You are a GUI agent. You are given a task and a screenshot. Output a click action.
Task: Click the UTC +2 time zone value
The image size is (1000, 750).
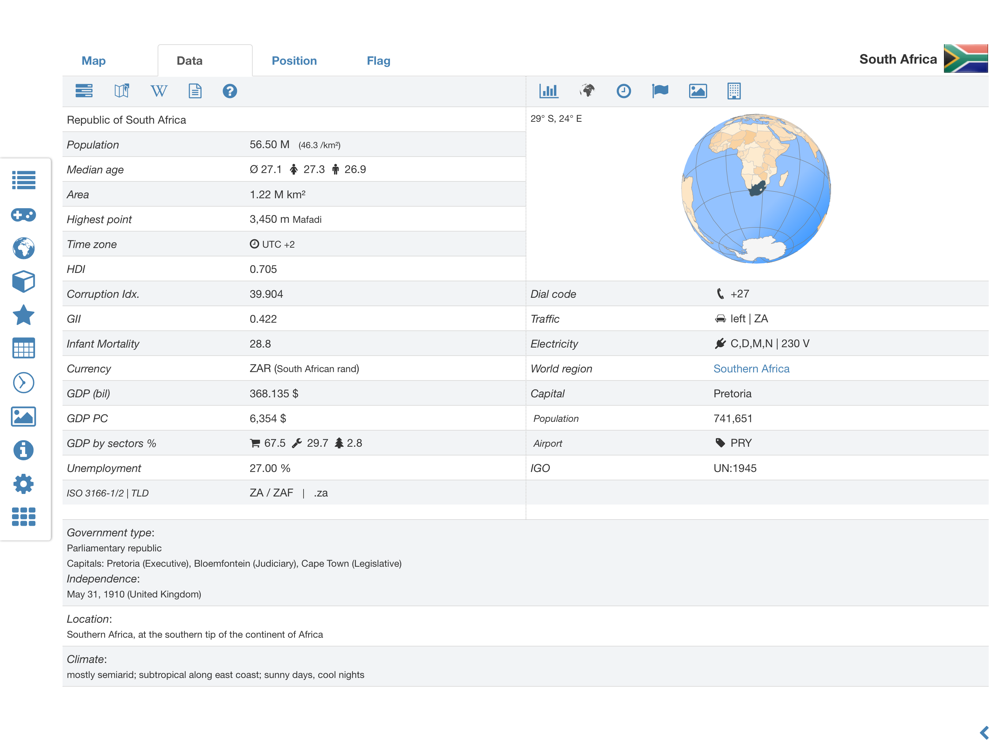click(x=272, y=244)
